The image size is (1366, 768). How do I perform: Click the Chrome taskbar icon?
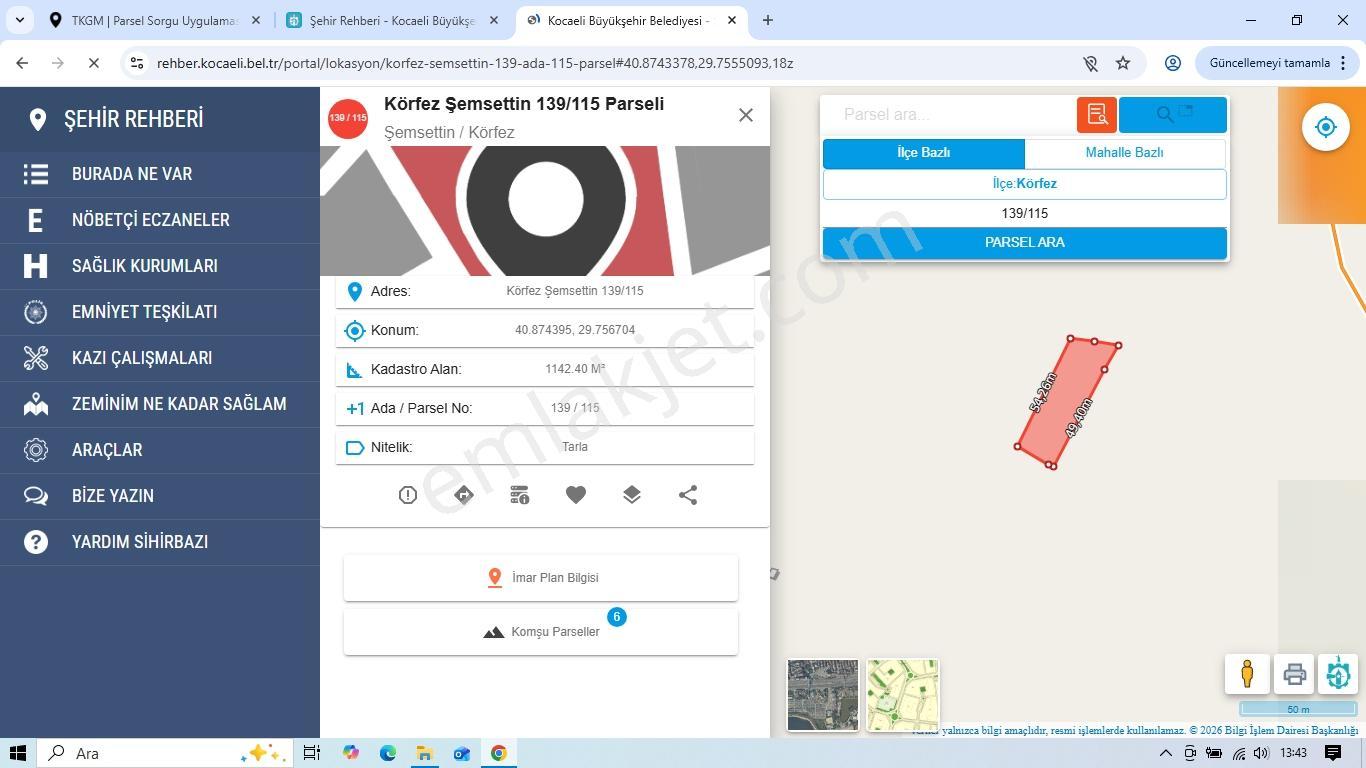click(x=498, y=753)
